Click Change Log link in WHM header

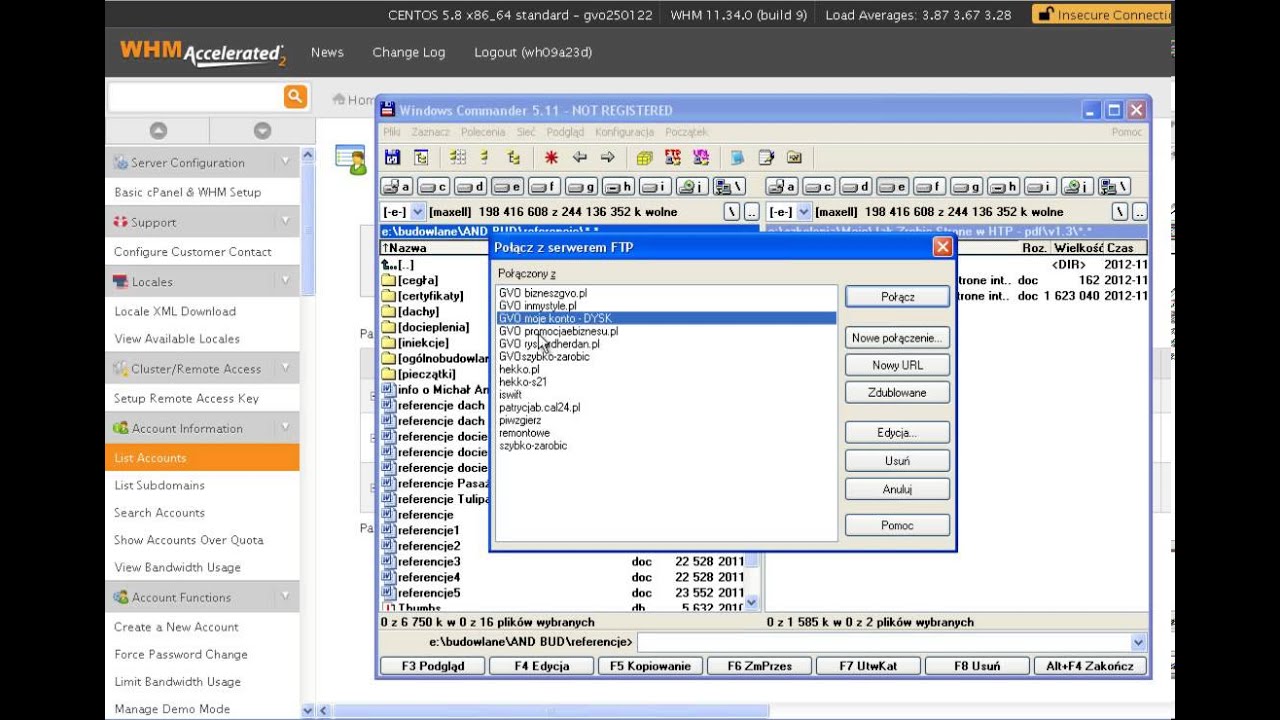[x=409, y=52]
